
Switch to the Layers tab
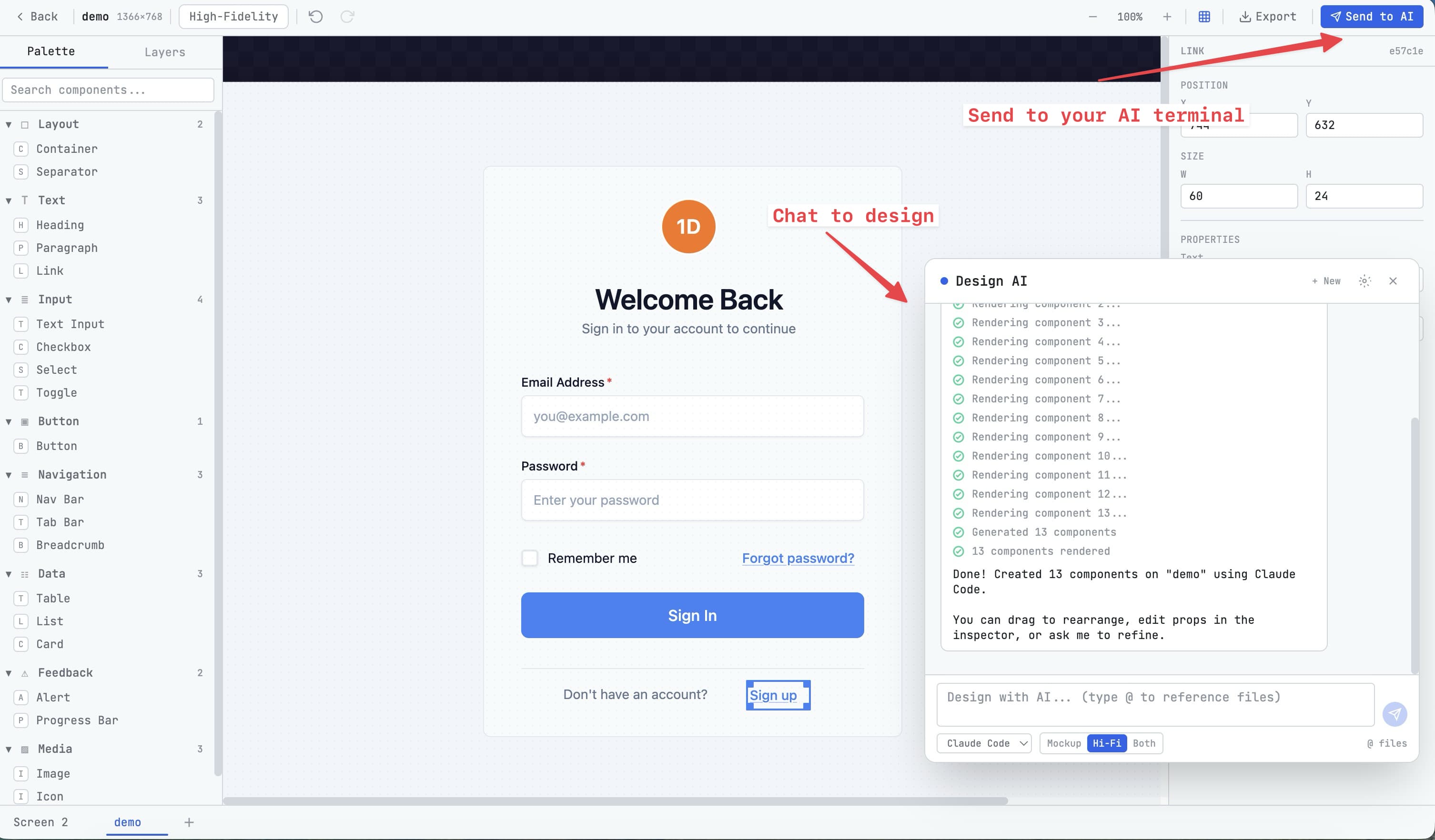(x=164, y=52)
